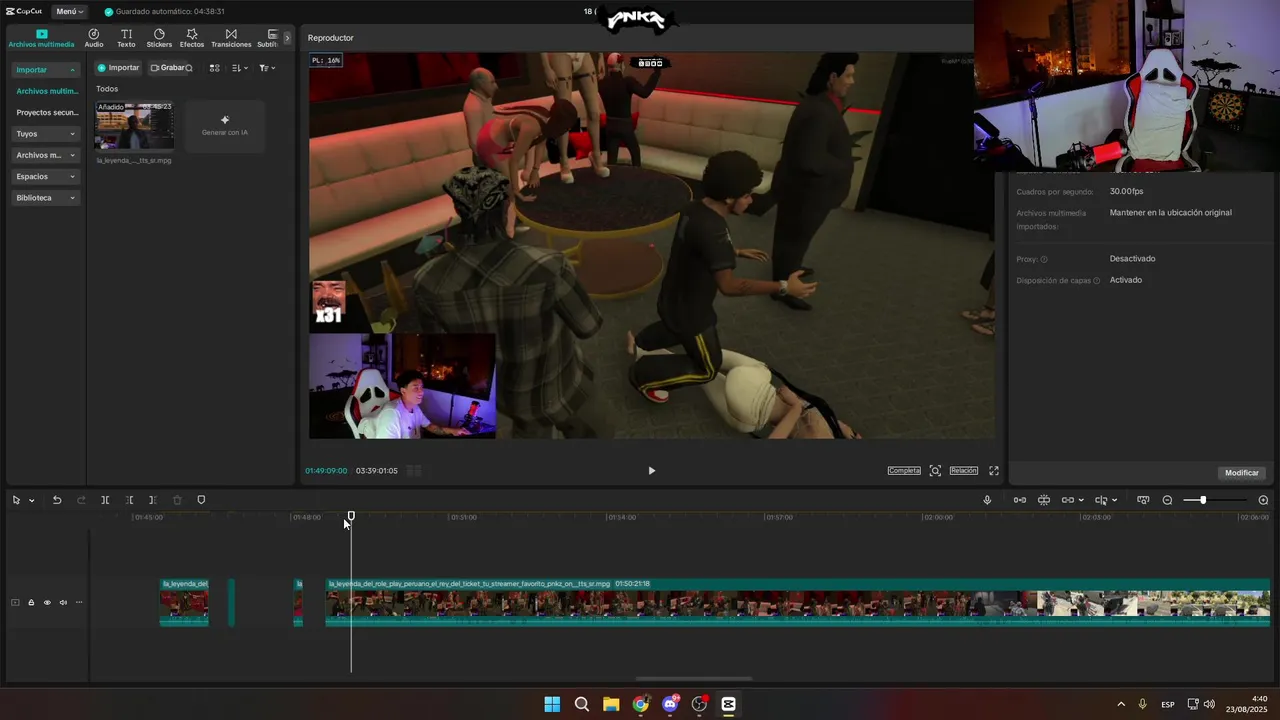
Task: Open the preview axis dropdown arrow
Action: [x=1114, y=500]
